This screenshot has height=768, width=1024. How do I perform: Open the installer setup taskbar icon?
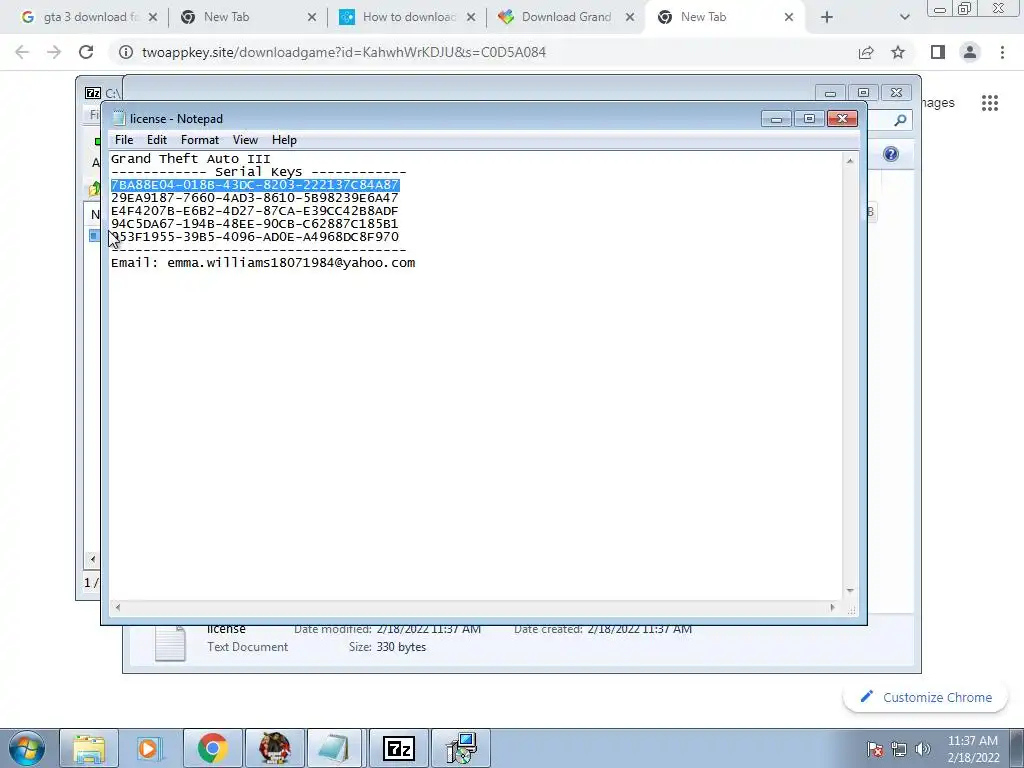click(x=460, y=748)
